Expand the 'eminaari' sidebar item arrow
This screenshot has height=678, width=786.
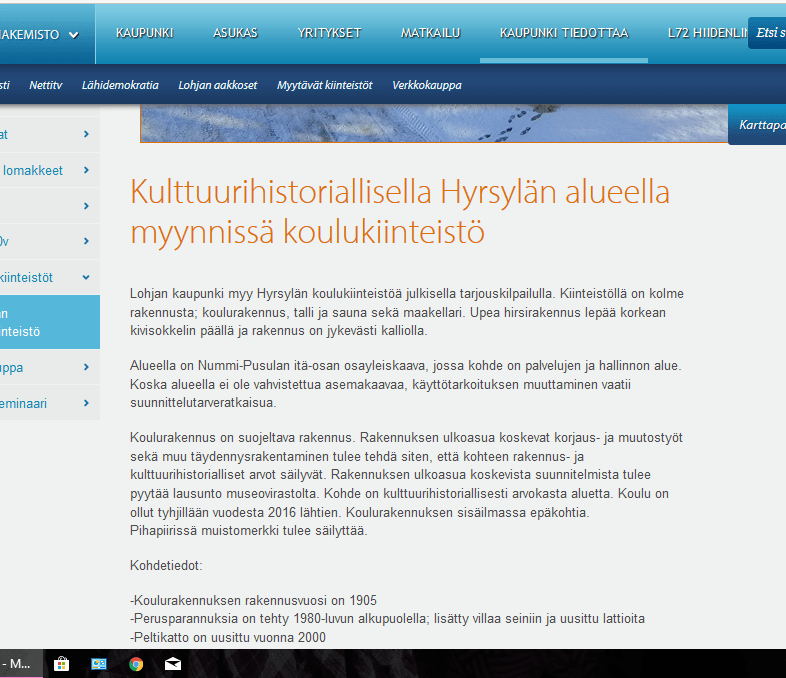(x=87, y=403)
